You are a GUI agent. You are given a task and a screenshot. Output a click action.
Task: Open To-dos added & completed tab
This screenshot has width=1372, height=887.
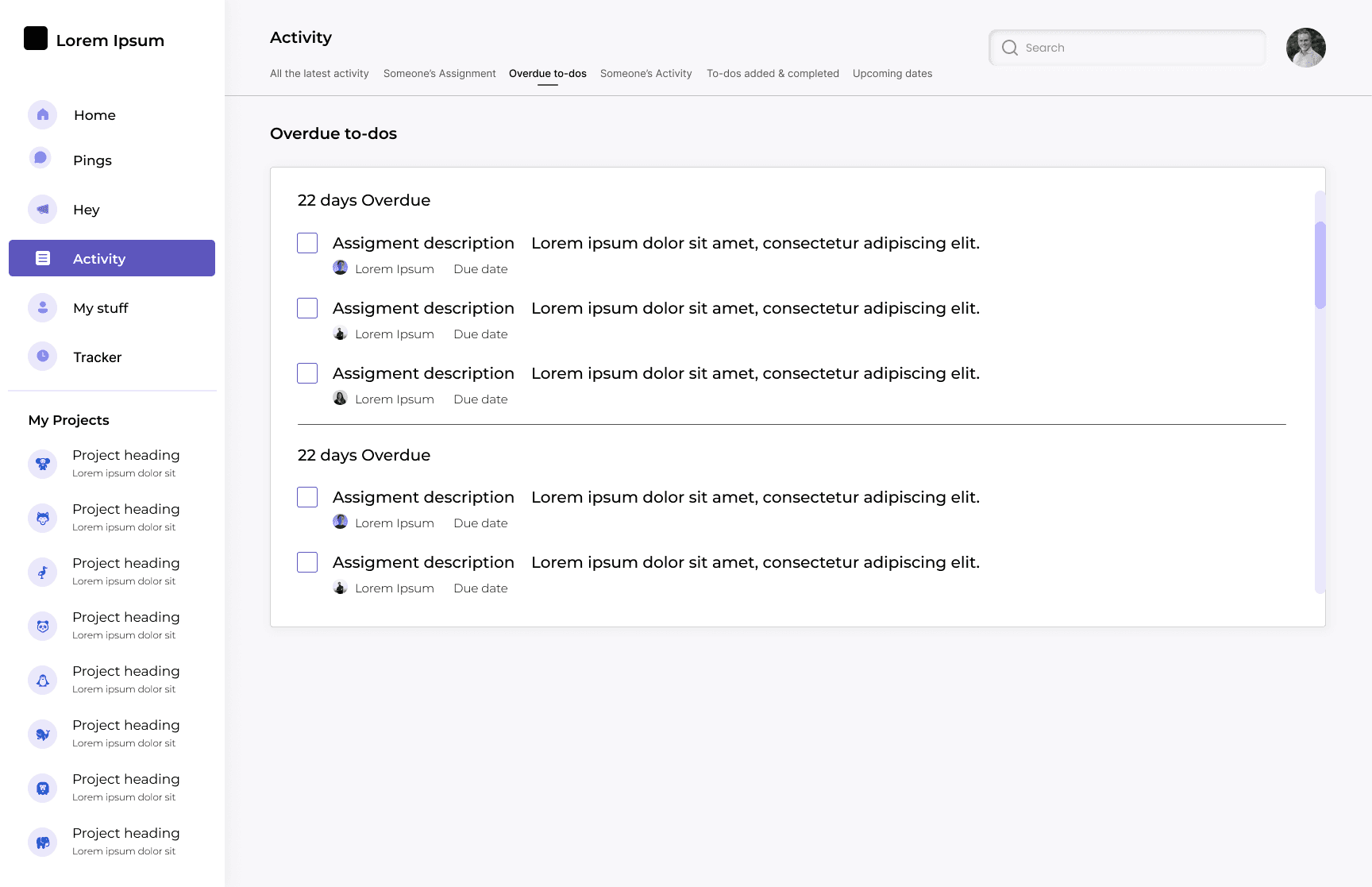pos(773,73)
